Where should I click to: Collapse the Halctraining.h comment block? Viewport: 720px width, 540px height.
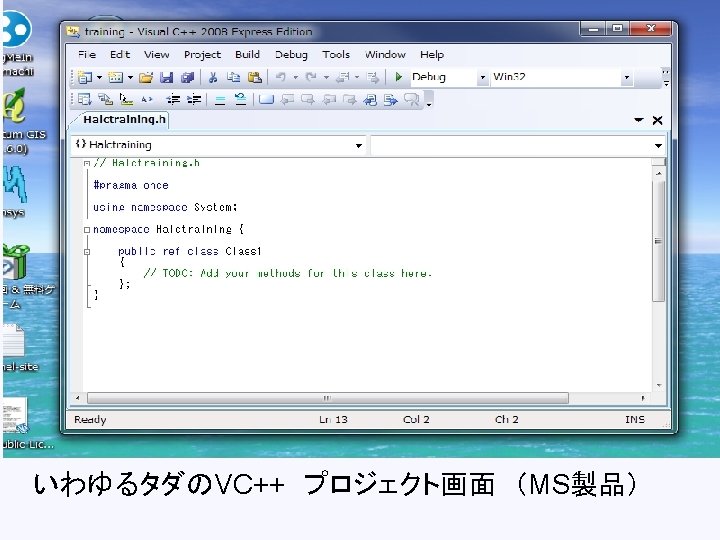pos(87,163)
